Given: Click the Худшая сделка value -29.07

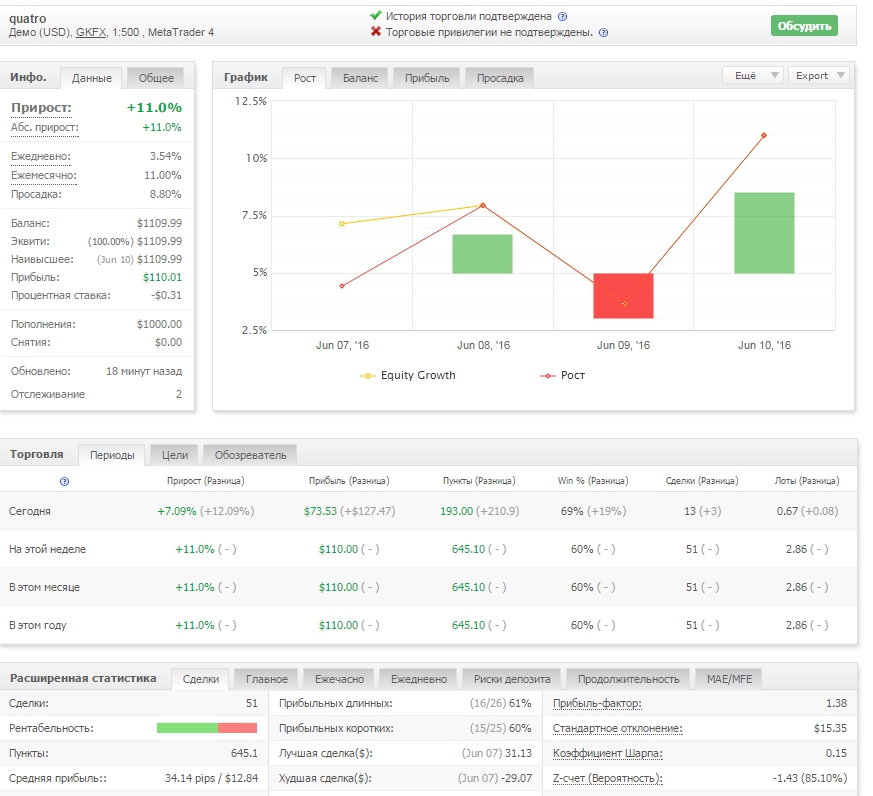Looking at the screenshot, I should point(516,779).
